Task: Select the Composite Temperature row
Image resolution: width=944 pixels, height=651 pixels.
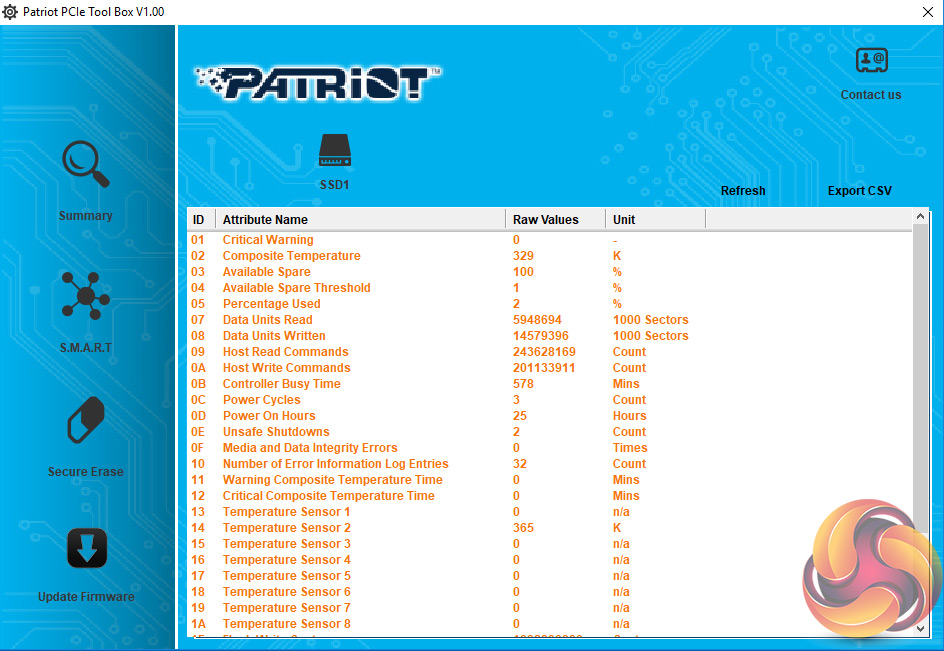Action: pos(550,256)
